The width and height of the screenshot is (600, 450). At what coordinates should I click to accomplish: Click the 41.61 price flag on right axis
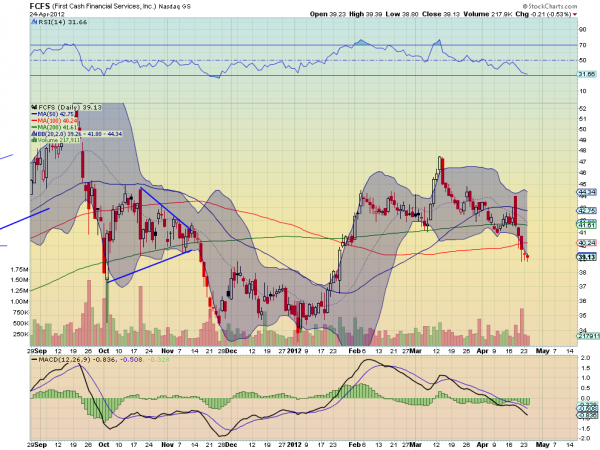point(587,225)
